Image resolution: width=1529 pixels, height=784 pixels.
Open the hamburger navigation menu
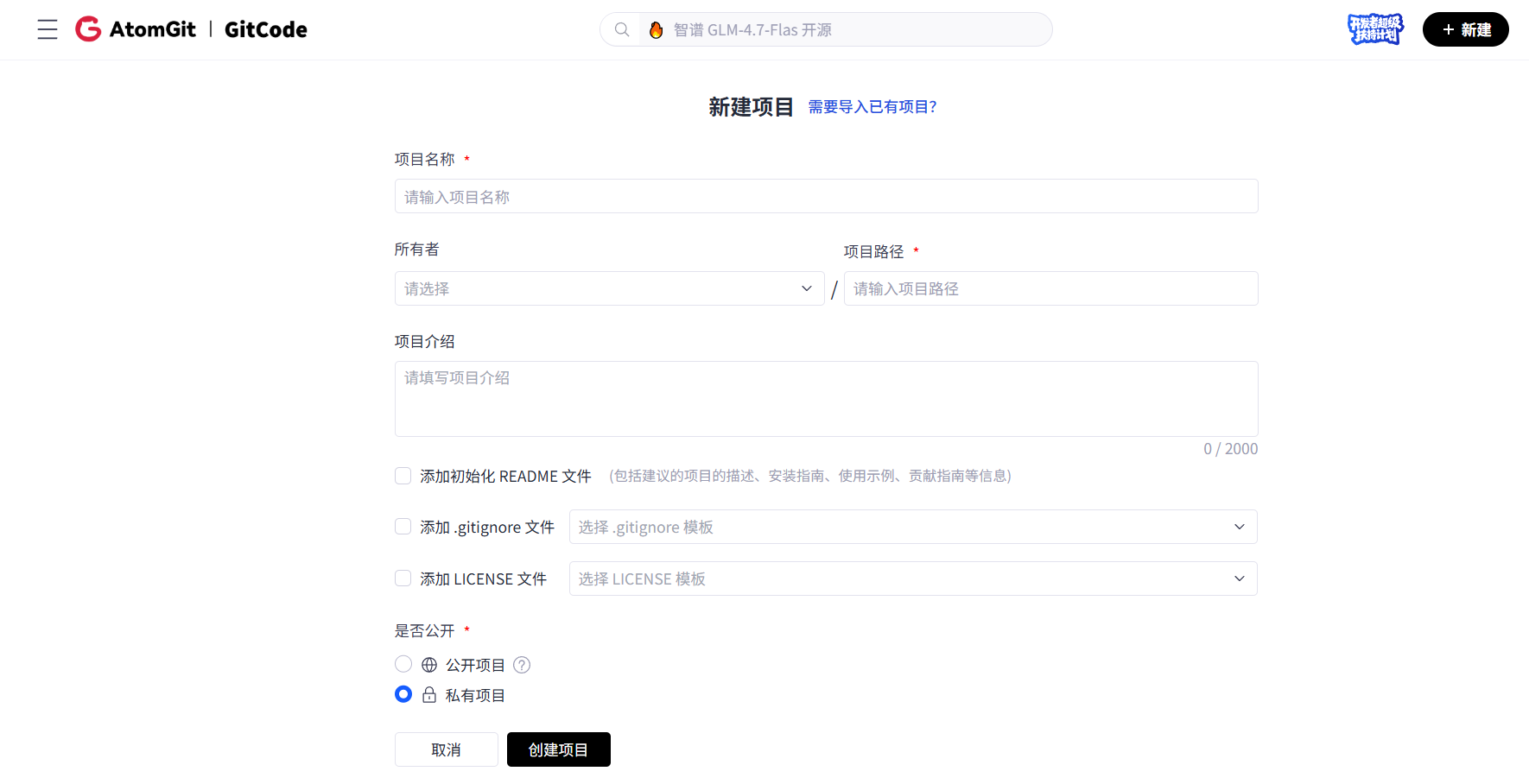[x=48, y=29]
